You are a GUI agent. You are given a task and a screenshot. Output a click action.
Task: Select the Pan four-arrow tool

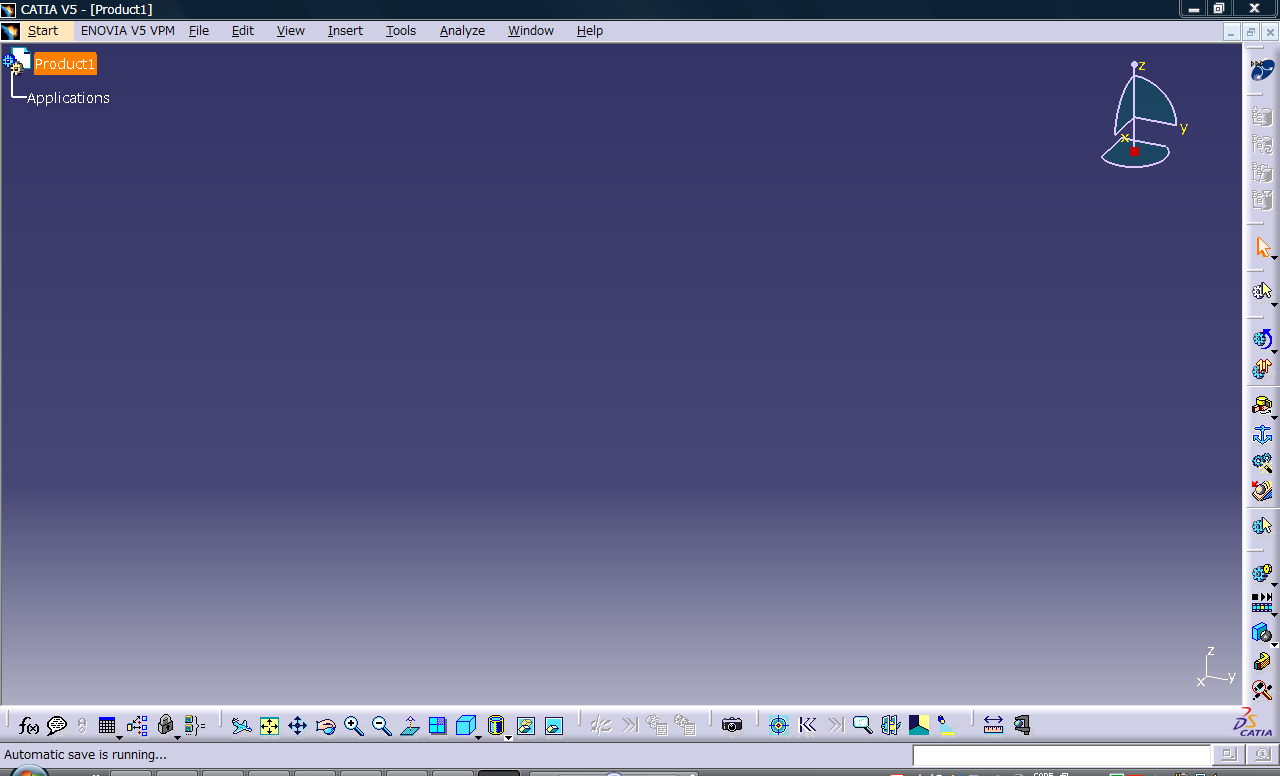pos(297,726)
